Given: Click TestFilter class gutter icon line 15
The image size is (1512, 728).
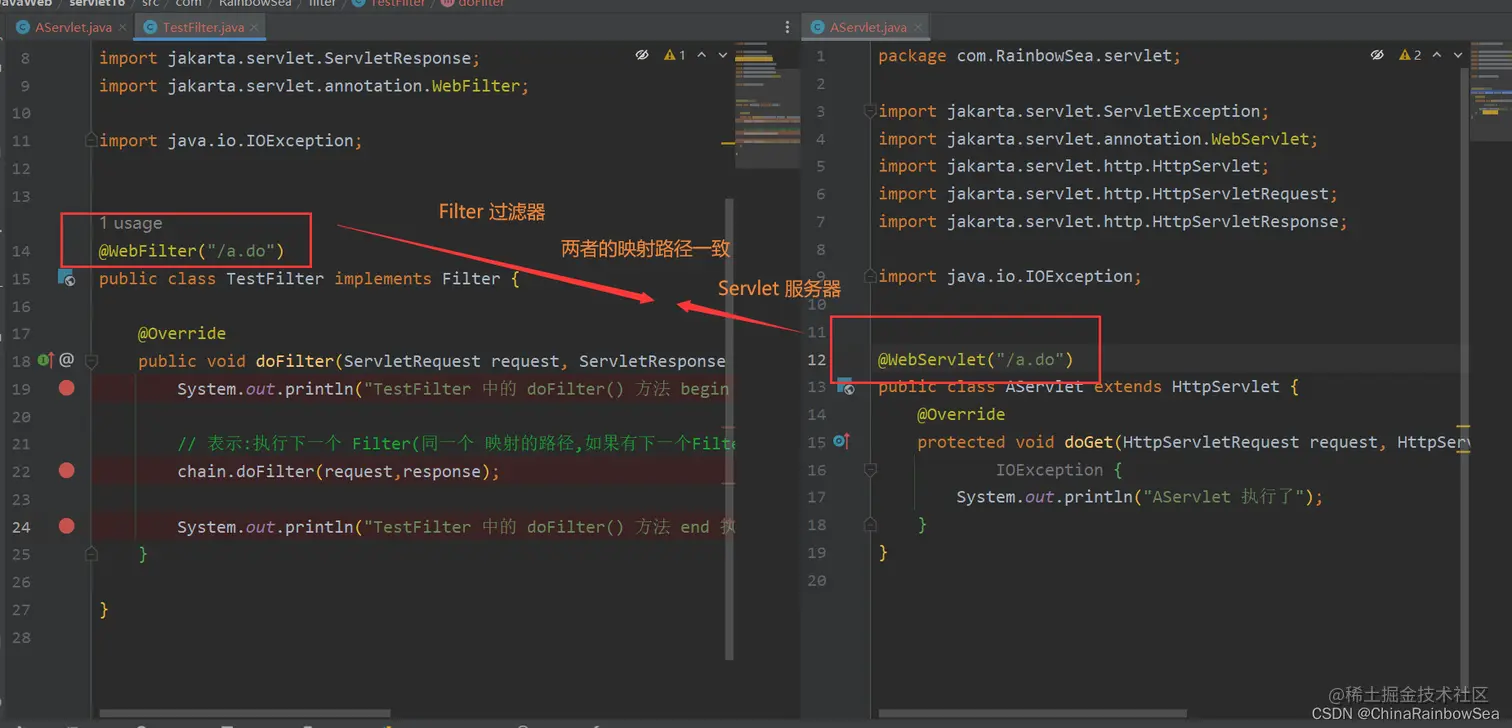Looking at the screenshot, I should [x=67, y=278].
